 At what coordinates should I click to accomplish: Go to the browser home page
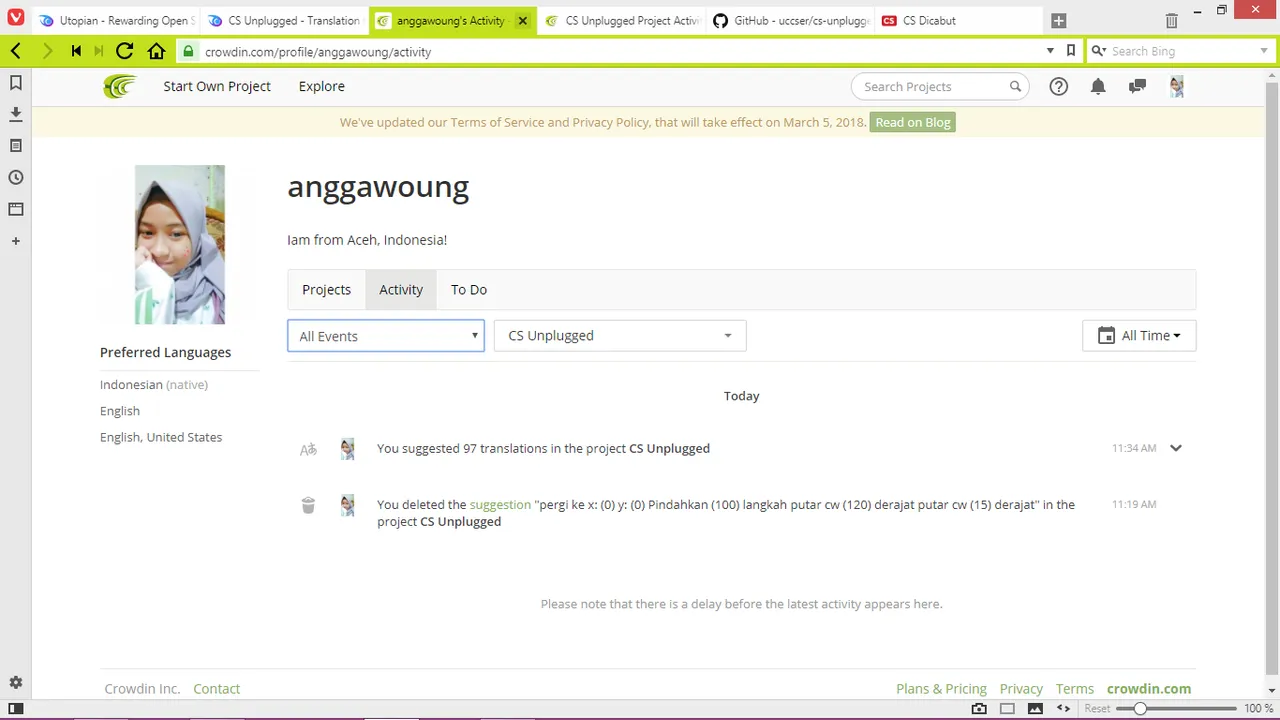point(156,51)
